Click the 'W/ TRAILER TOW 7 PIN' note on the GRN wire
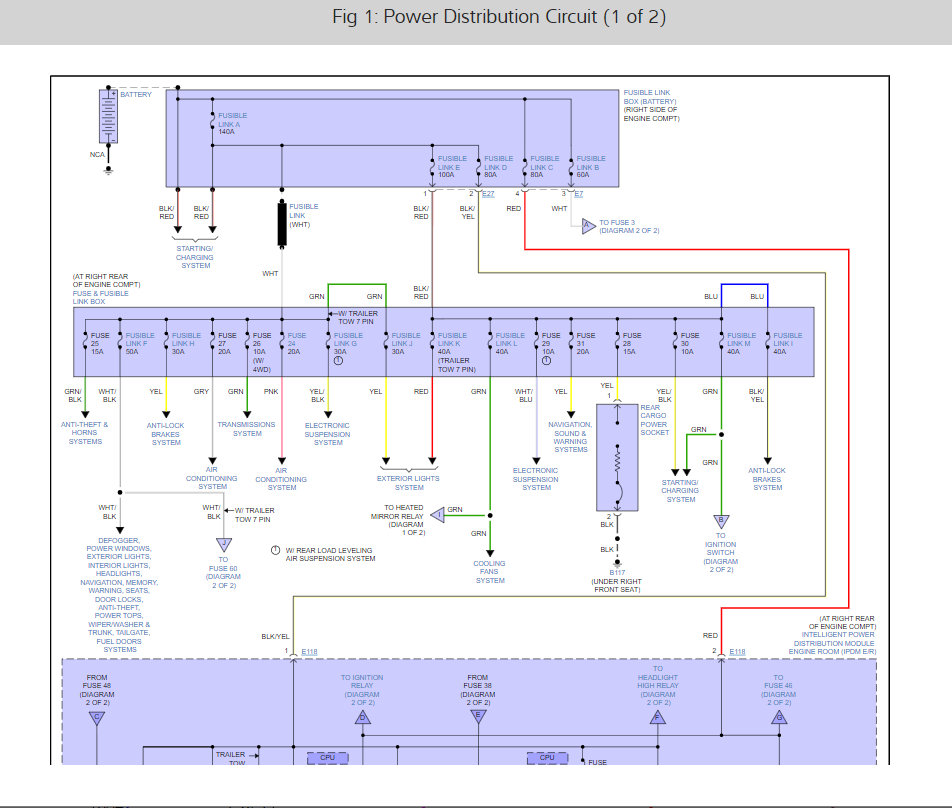Viewport: 952px width, 808px height. [x=358, y=317]
